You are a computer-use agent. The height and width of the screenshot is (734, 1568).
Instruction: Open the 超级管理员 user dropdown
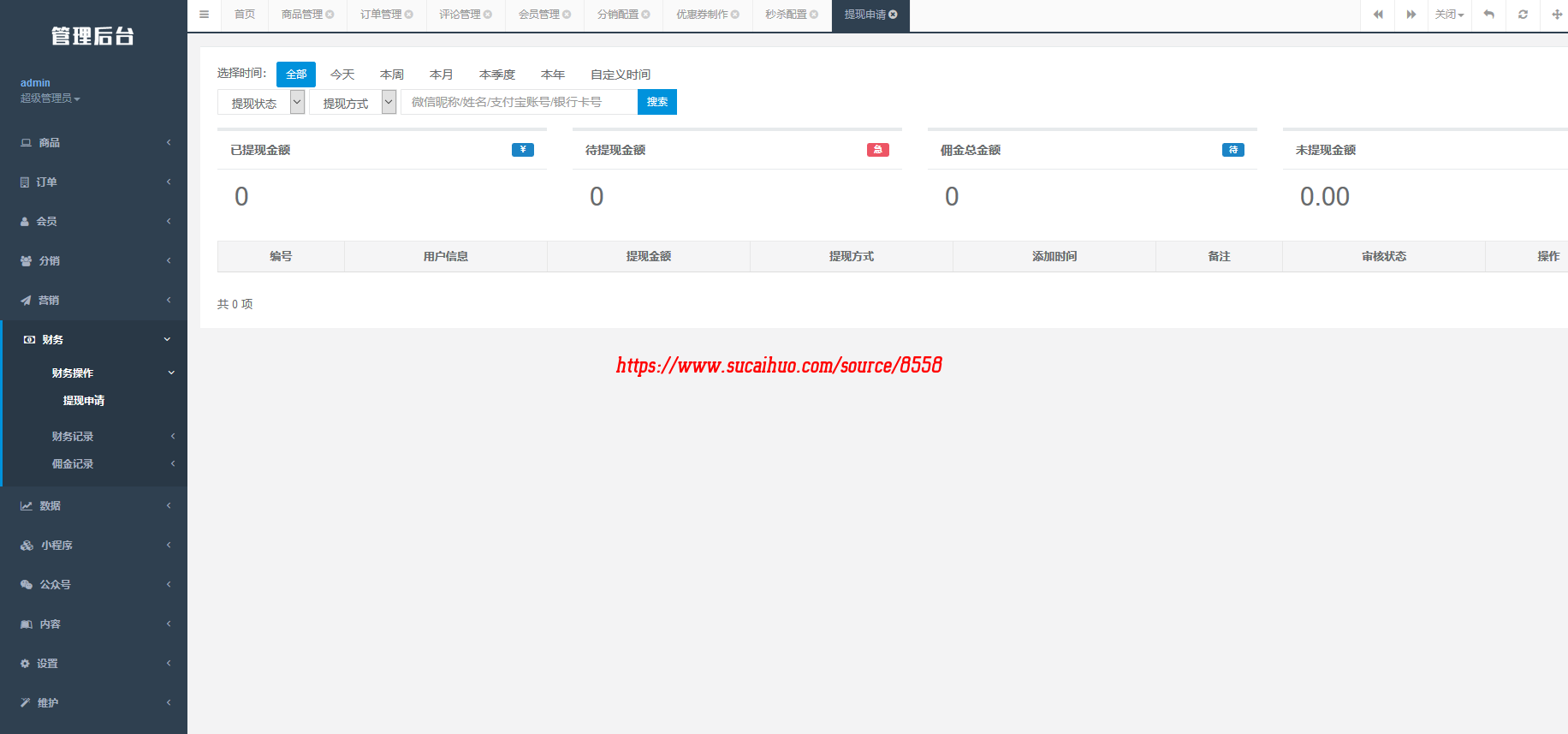[x=50, y=98]
